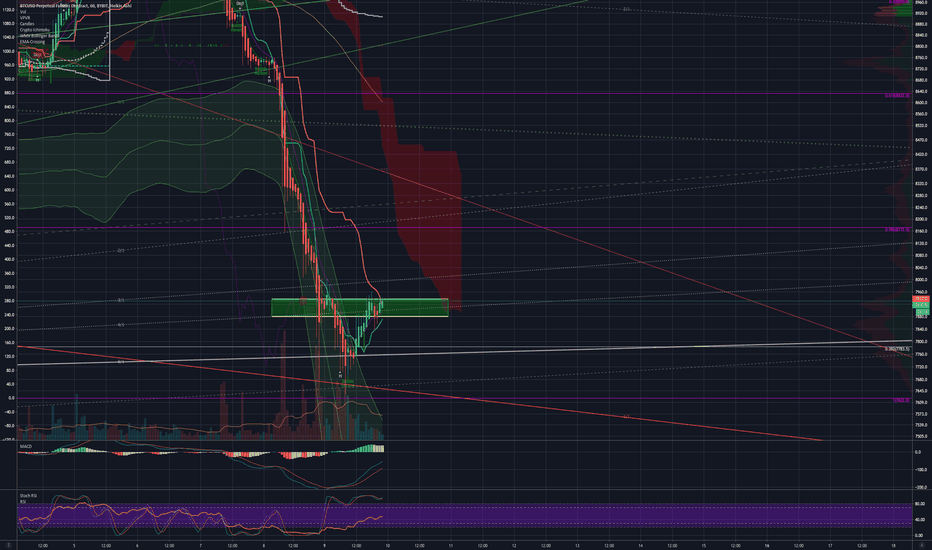
Task: Select the Crypto Ichimoku indicator label
Action: (33, 30)
